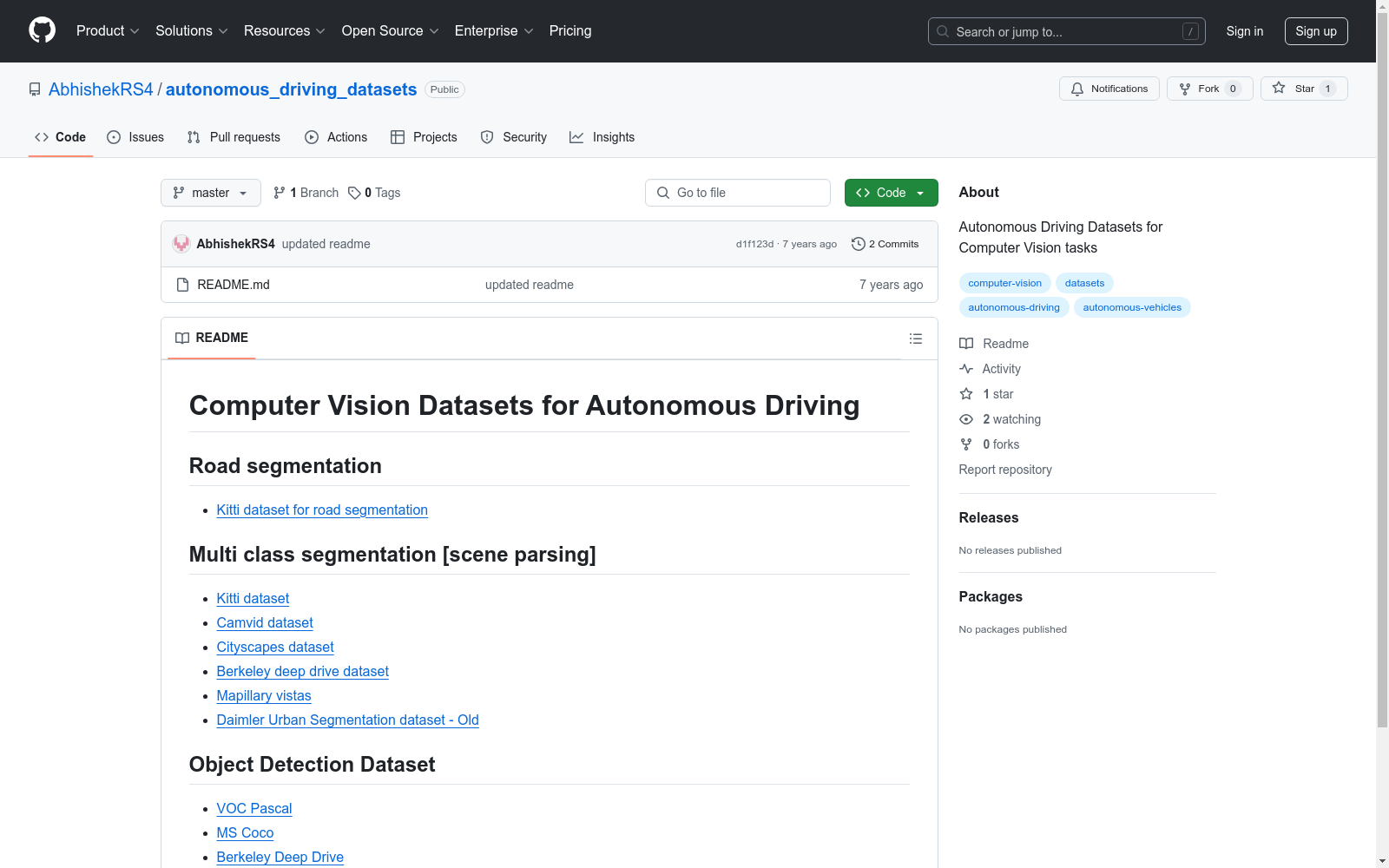
Task: Open the MS Coco link
Action: [x=246, y=833]
